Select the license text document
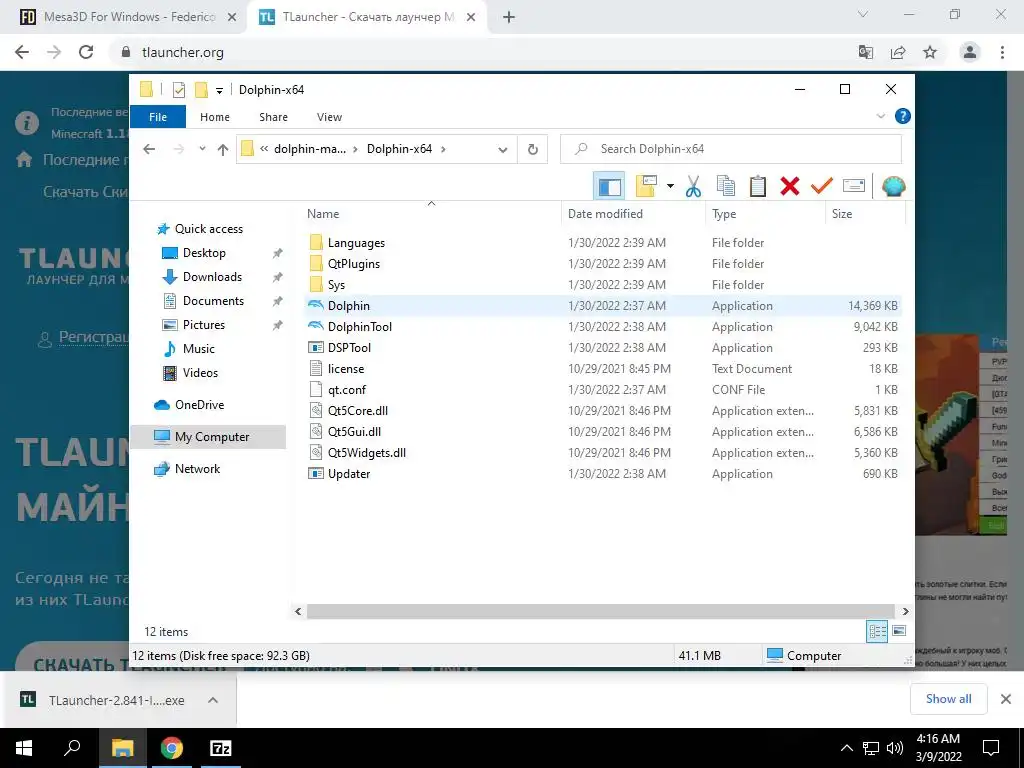Viewport: 1024px width, 768px height. 603,368
